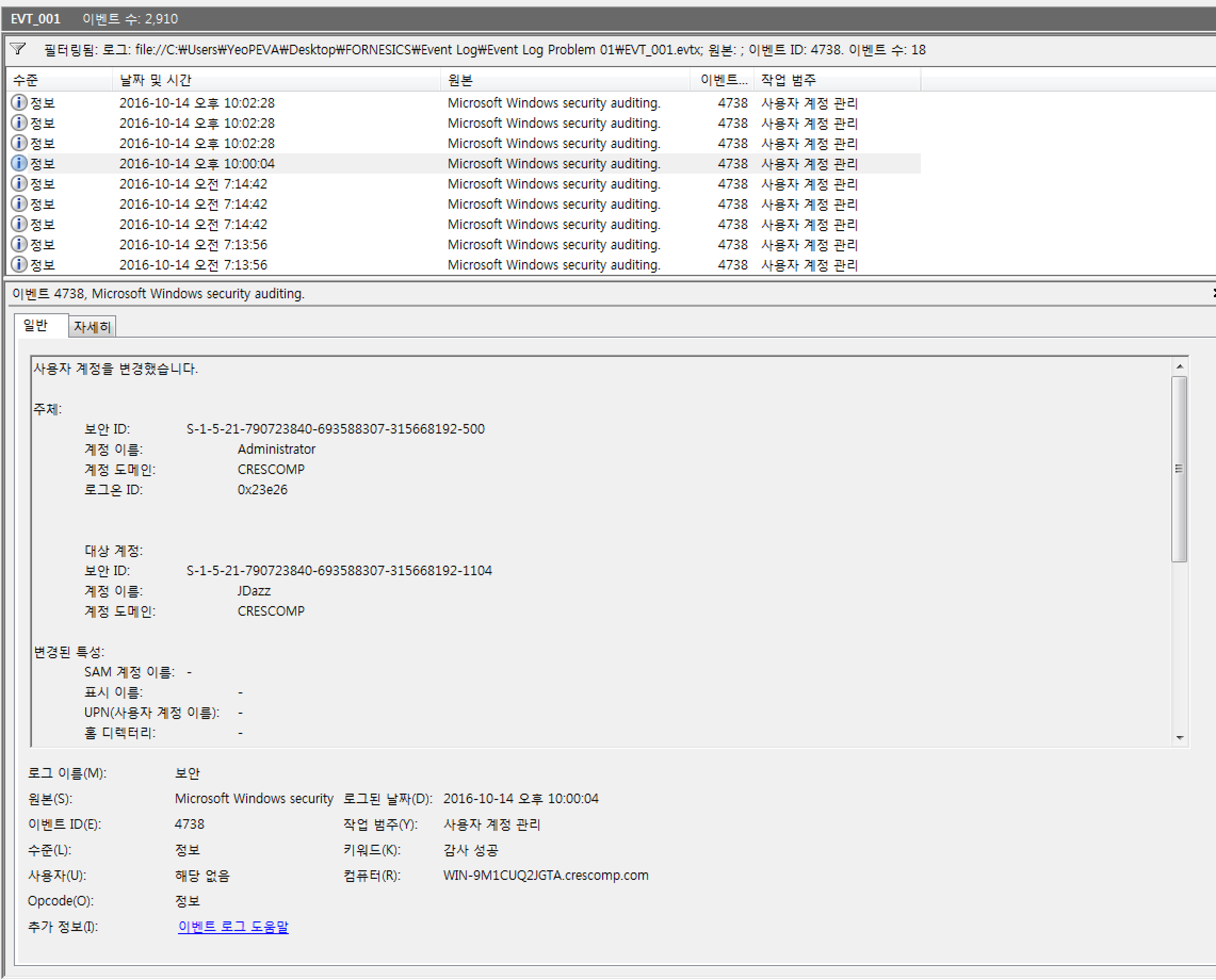Click info icon of first 10:02:28 event
This screenshot has width=1216, height=980.
tap(19, 103)
